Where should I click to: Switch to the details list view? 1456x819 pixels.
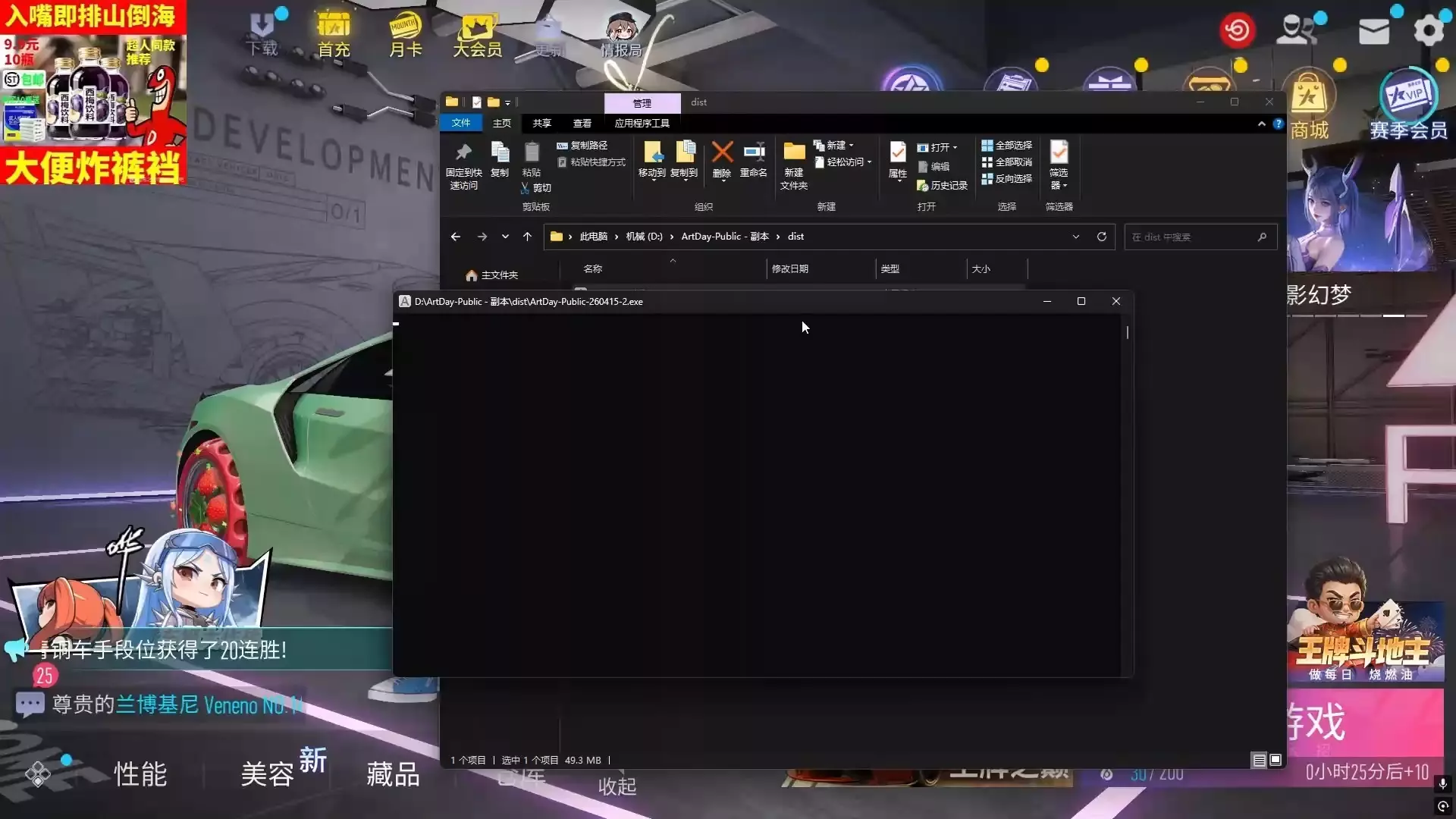click(1259, 760)
